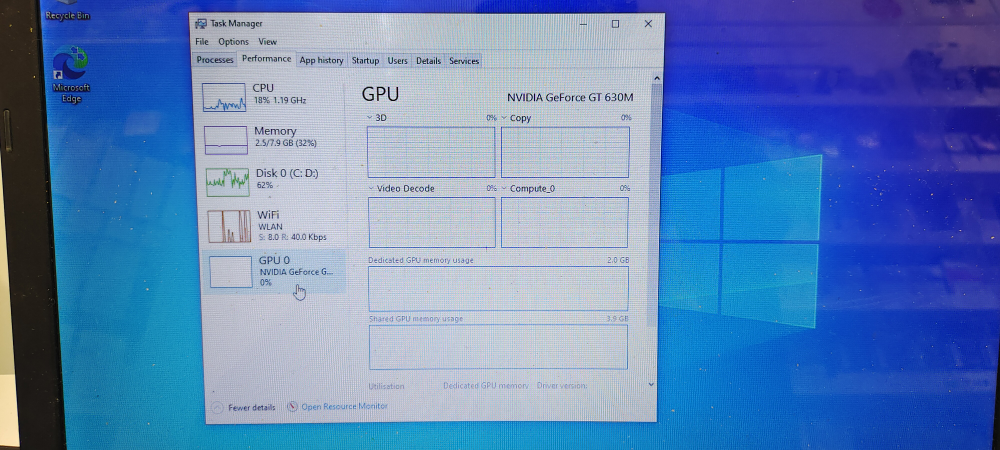Click the 'Shared GPU memory usage' label
This screenshot has height=450, width=1000.
point(416,319)
